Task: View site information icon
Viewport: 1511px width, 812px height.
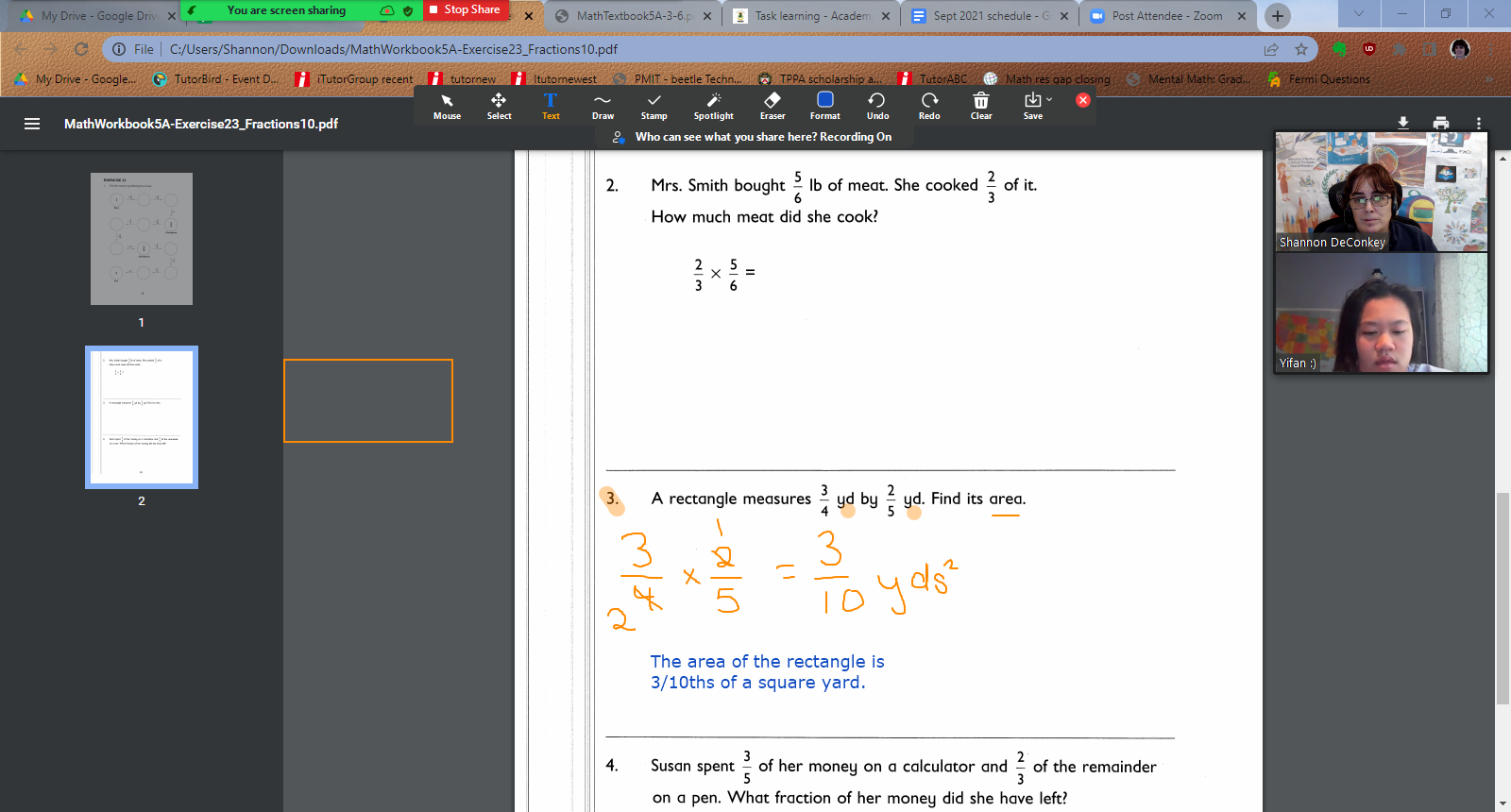Action: [119, 49]
